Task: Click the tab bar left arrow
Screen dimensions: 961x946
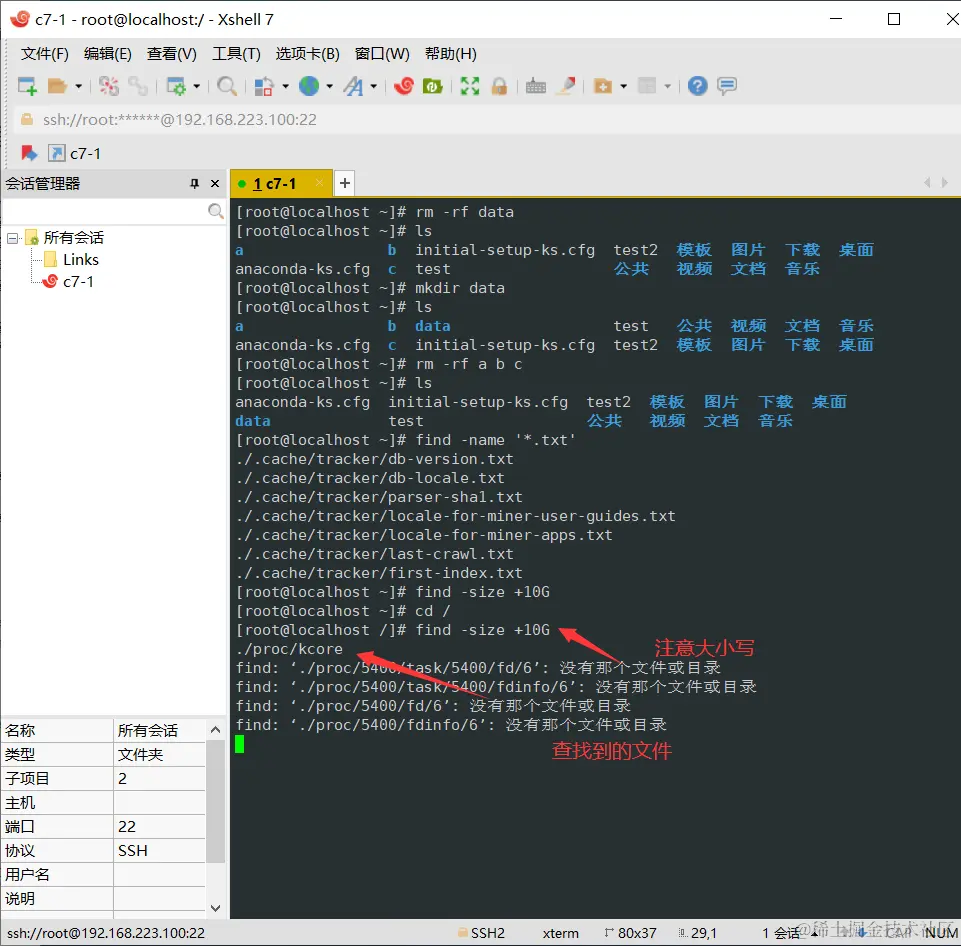Action: (x=927, y=183)
